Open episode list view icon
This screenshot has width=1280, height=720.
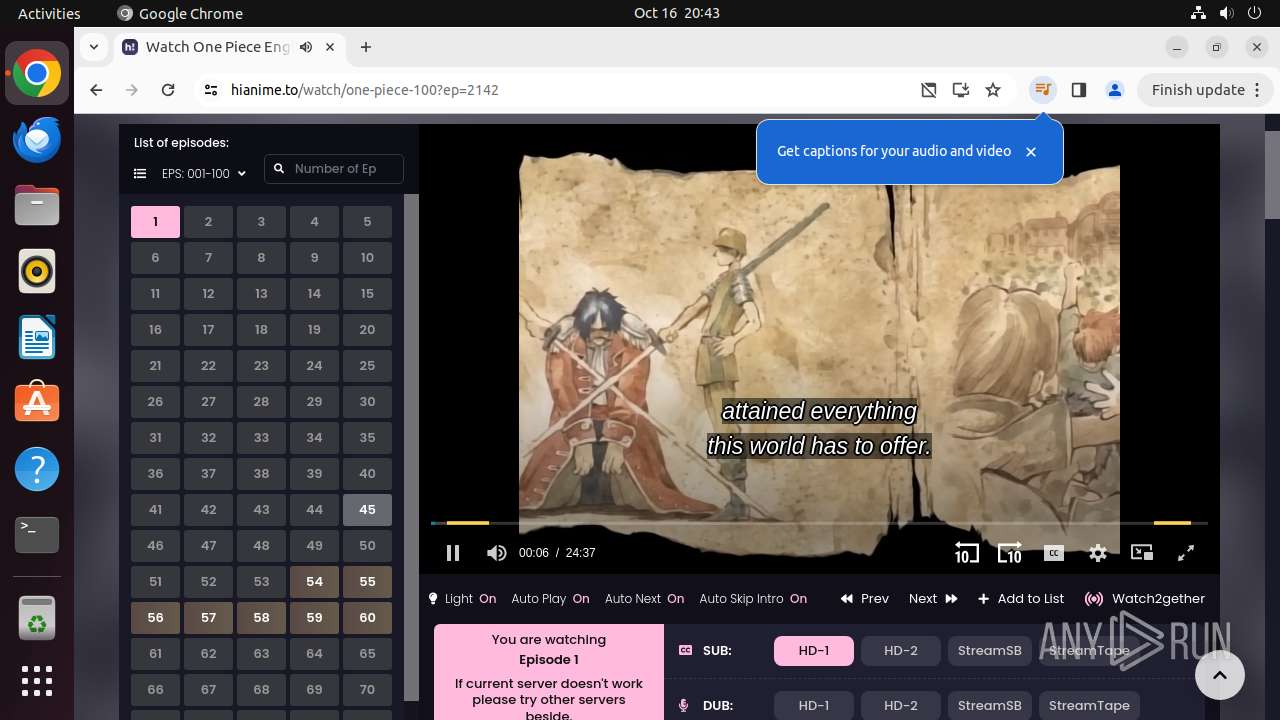coord(140,174)
